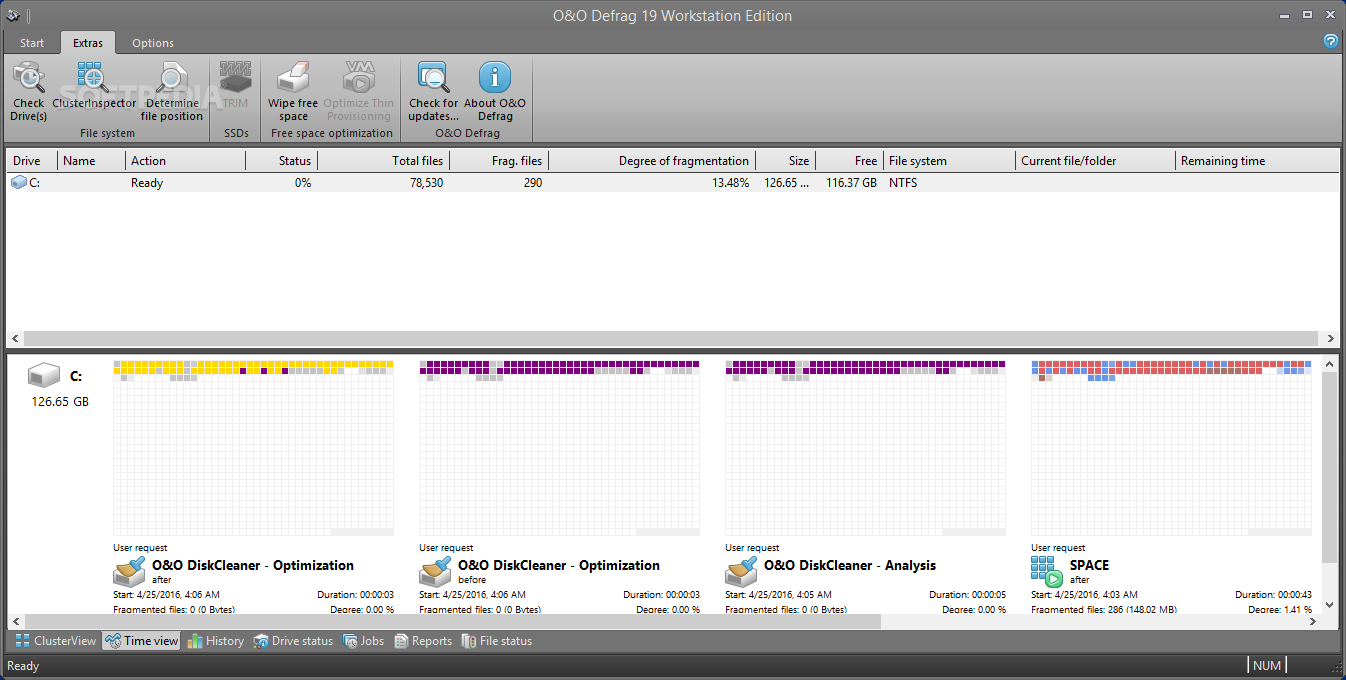Image resolution: width=1346 pixels, height=680 pixels.
Task: Click Current file/folder column header
Action: tap(1096, 160)
